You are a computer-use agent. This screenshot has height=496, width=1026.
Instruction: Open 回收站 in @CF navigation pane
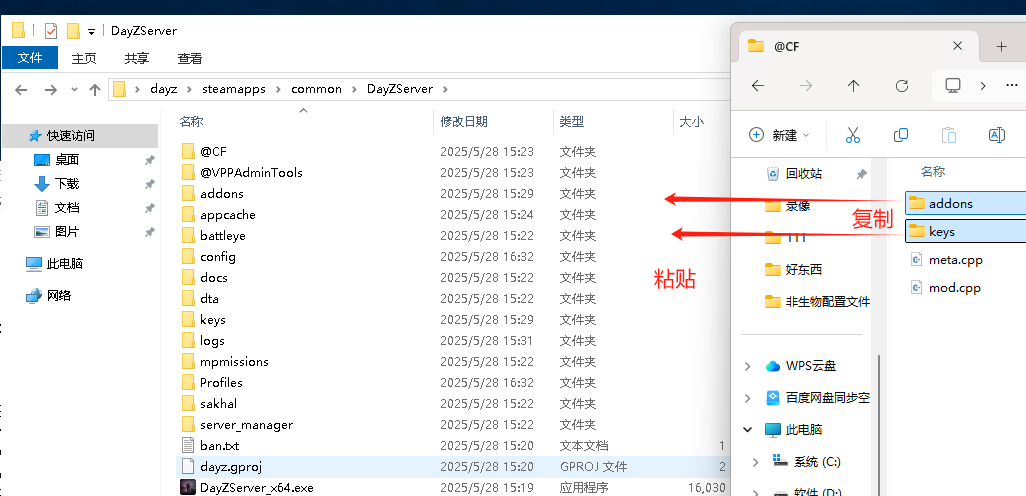804,174
